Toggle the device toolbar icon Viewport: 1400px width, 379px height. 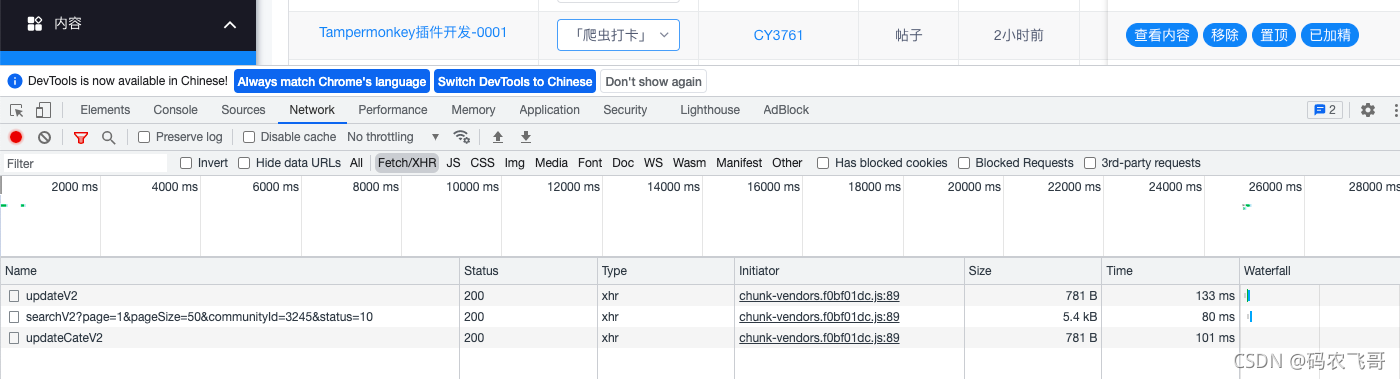[44, 110]
